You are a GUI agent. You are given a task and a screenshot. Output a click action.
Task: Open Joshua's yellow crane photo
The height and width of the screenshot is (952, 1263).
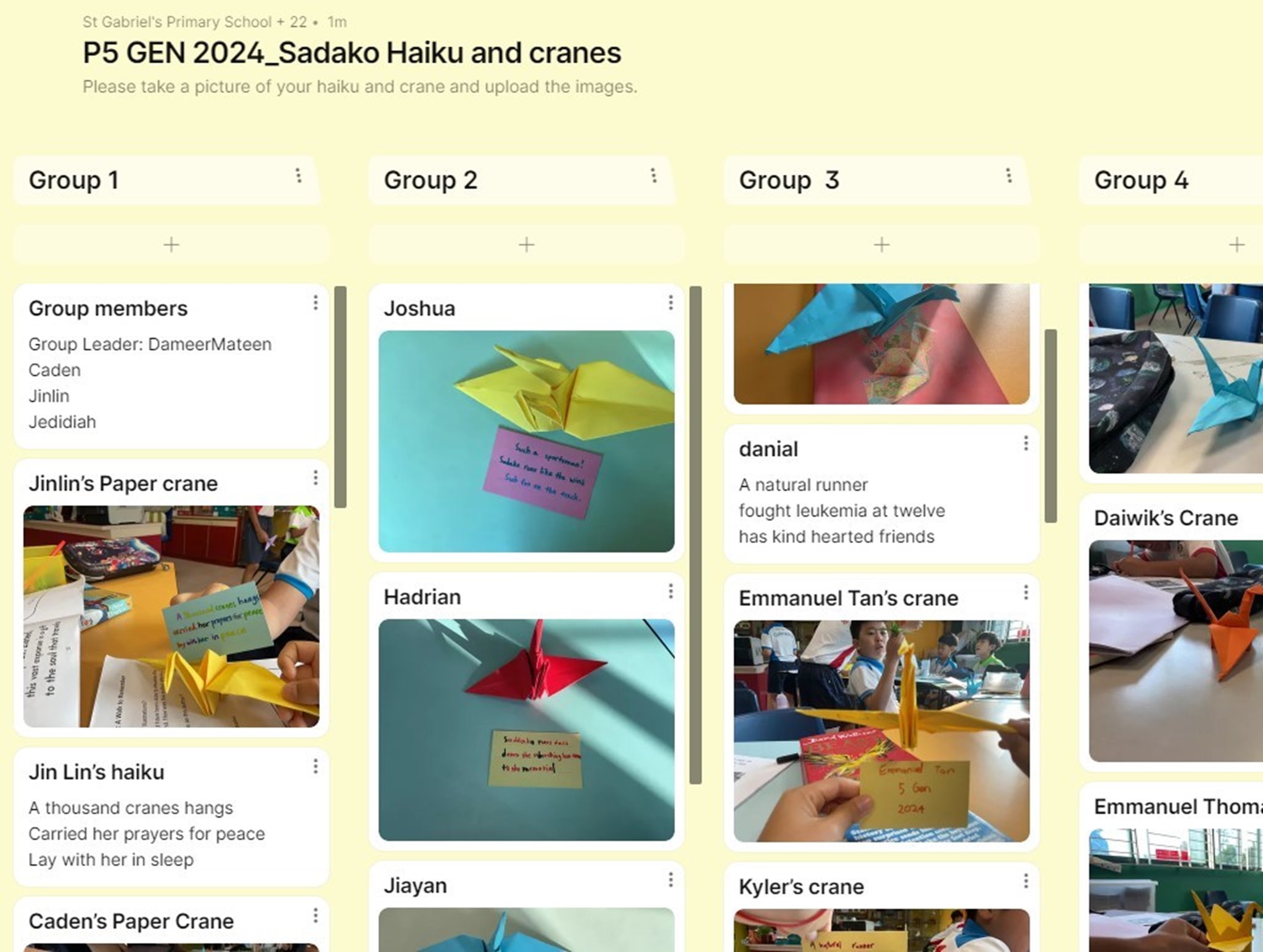tap(527, 441)
